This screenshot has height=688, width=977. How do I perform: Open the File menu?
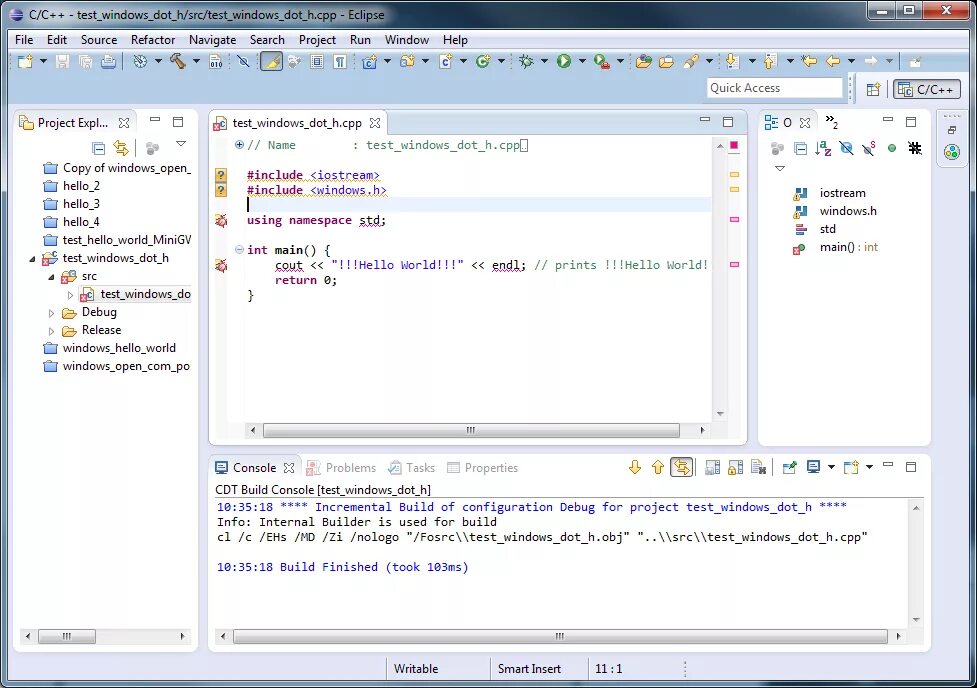[24, 40]
